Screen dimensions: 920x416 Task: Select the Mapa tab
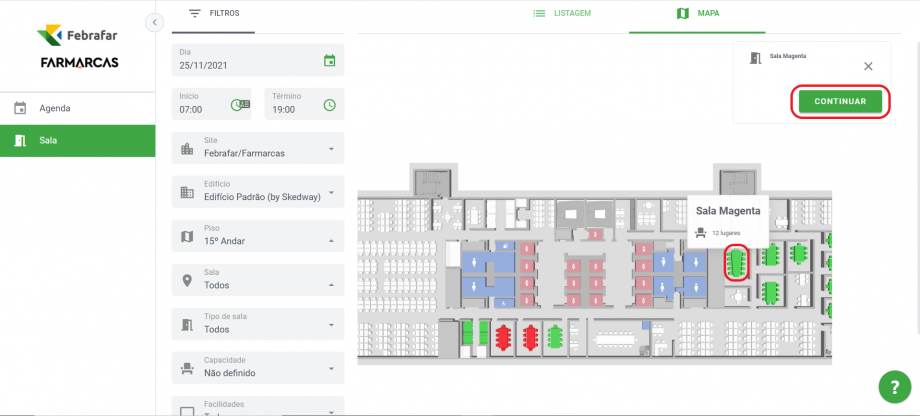pos(699,14)
